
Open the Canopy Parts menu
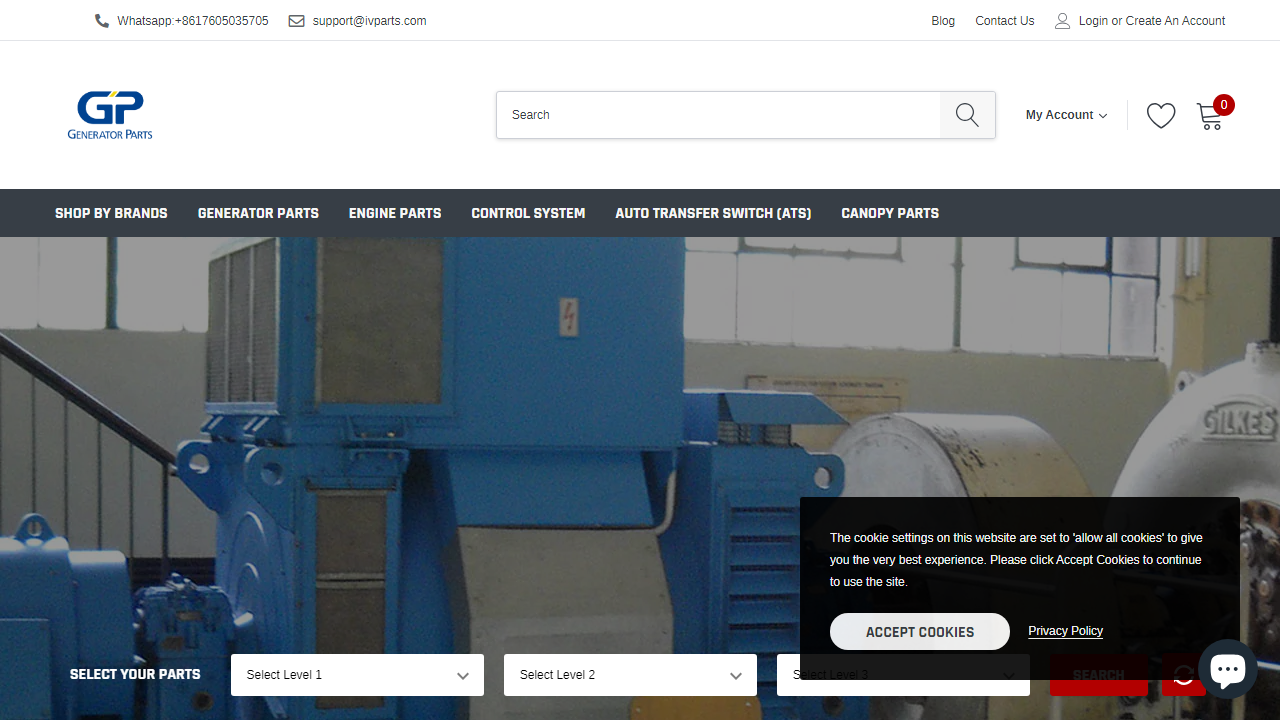890,213
